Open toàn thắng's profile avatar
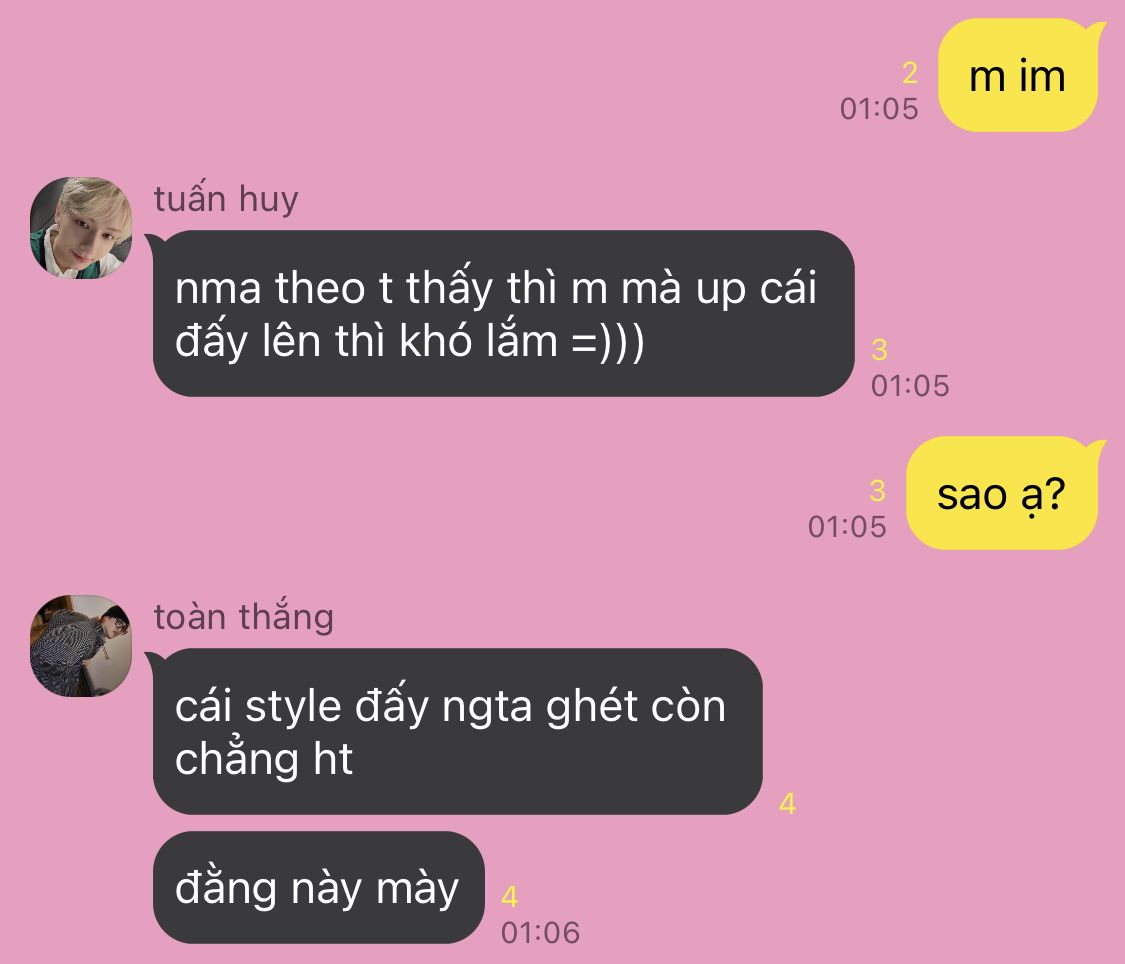Image resolution: width=1125 pixels, height=964 pixels. tap(81, 646)
